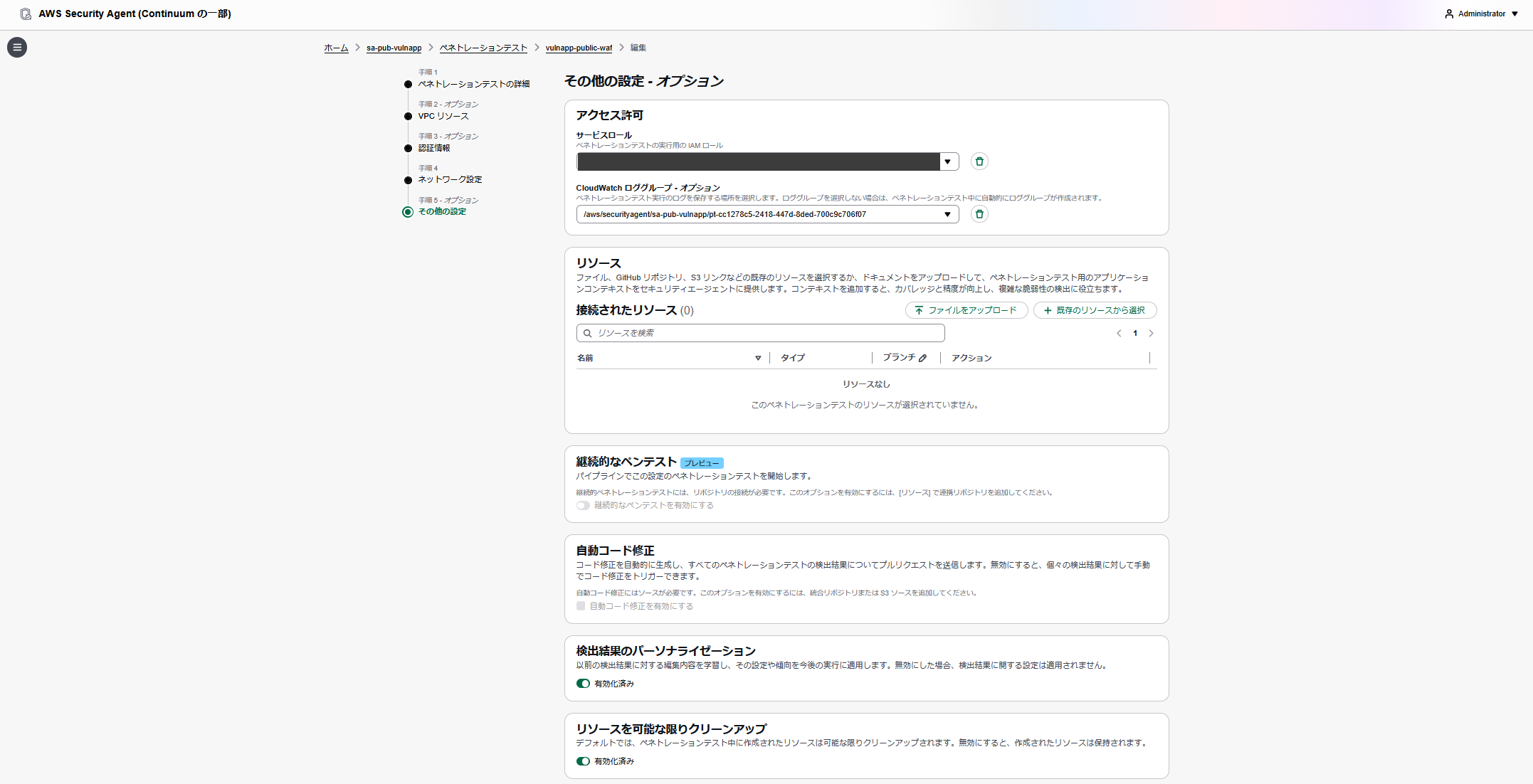
Task: Open the hamburger navigation menu
Action: [x=17, y=48]
